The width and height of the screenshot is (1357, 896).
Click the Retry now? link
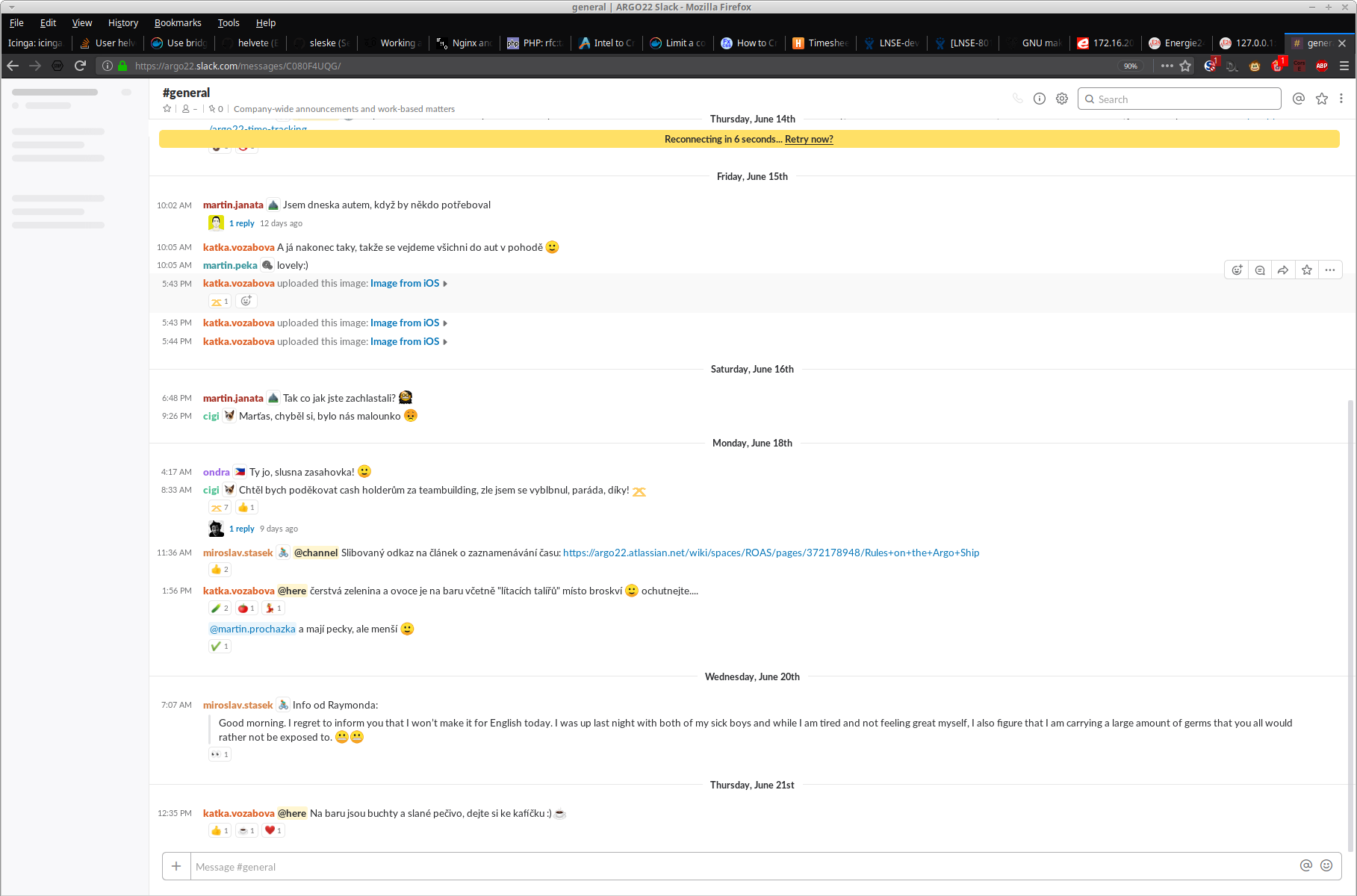pyautogui.click(x=809, y=139)
